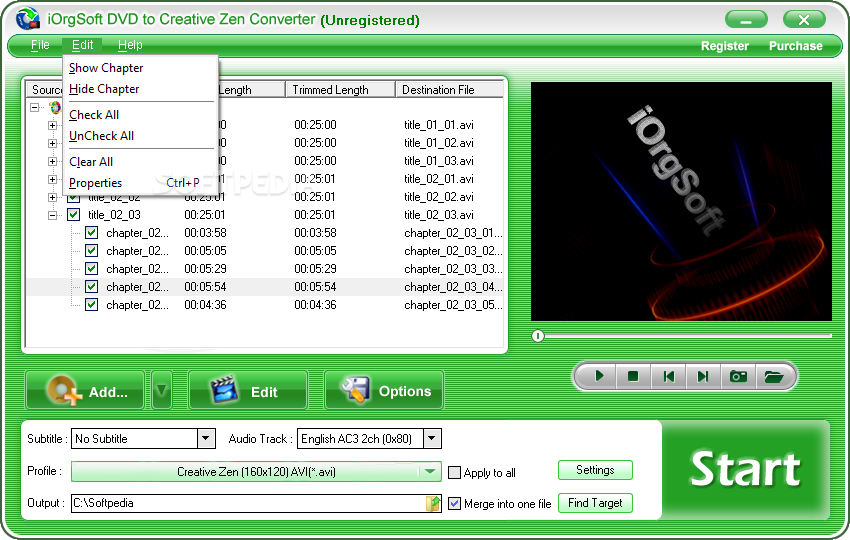Click the preview seek slider handle
The width and height of the screenshot is (850, 540).
pyautogui.click(x=538, y=336)
